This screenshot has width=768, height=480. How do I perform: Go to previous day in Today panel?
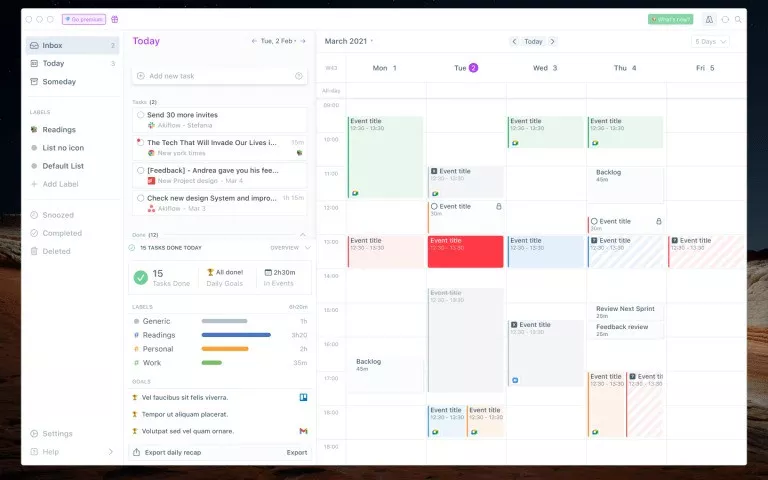(x=254, y=41)
